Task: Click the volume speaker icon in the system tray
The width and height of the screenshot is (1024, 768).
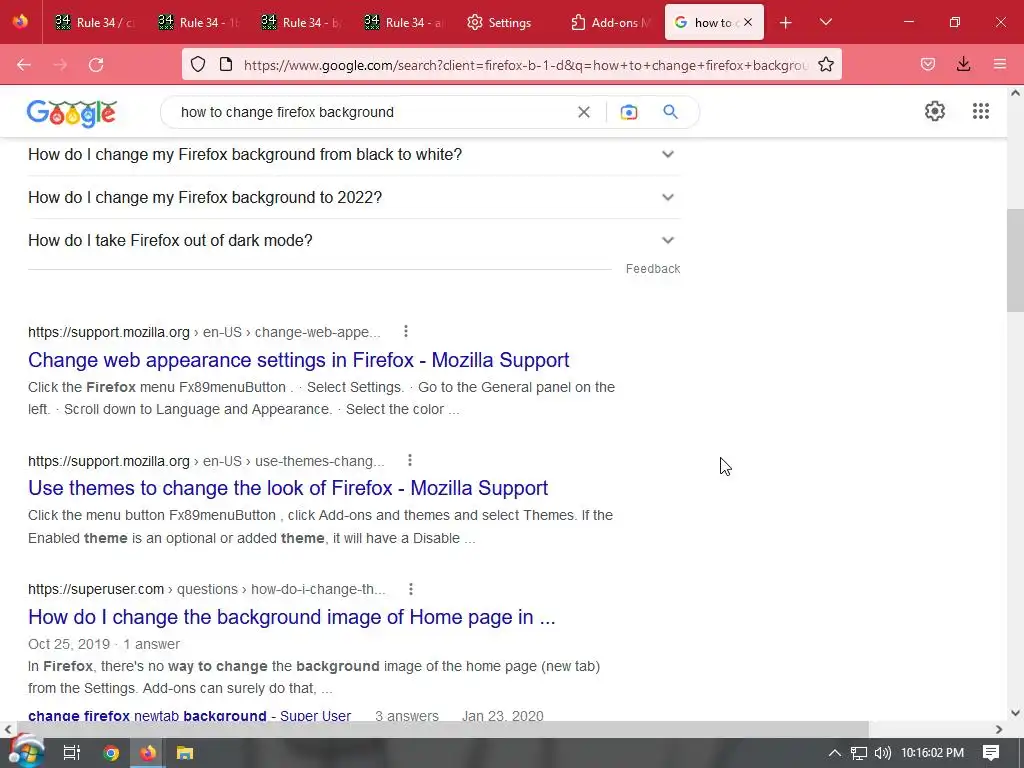Action: click(882, 753)
